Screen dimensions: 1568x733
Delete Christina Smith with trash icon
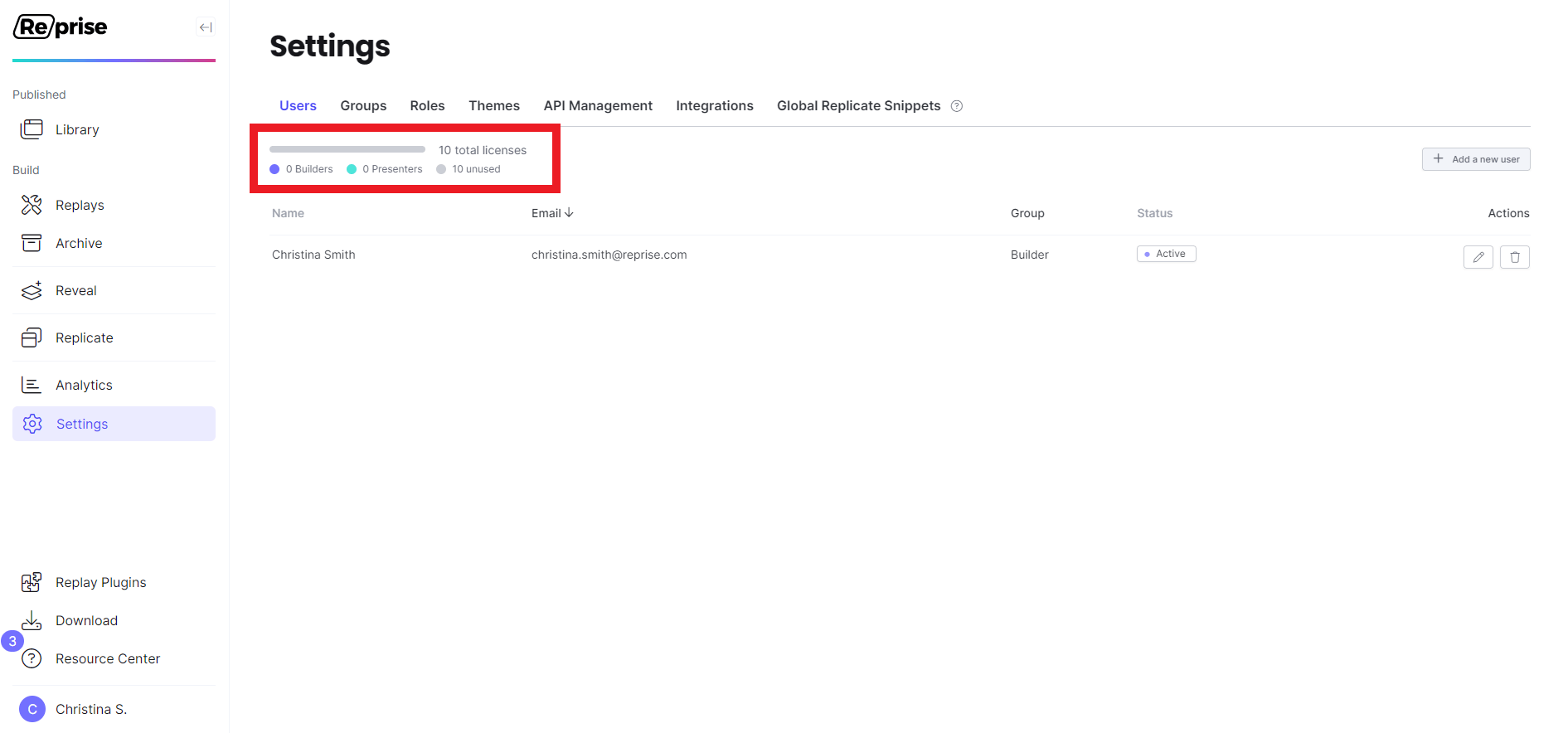pyautogui.click(x=1514, y=257)
